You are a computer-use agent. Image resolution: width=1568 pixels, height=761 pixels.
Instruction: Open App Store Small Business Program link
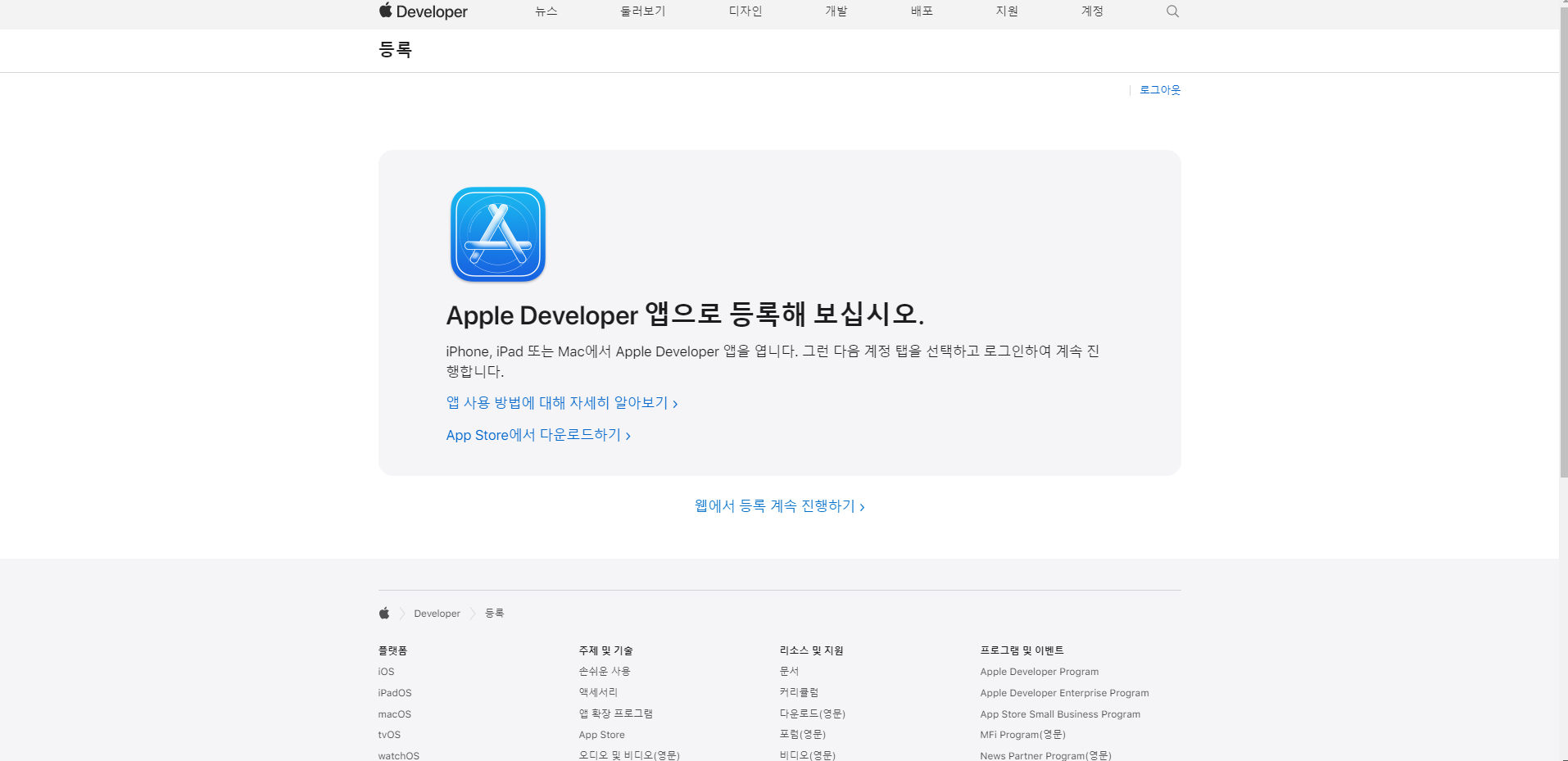point(1060,714)
